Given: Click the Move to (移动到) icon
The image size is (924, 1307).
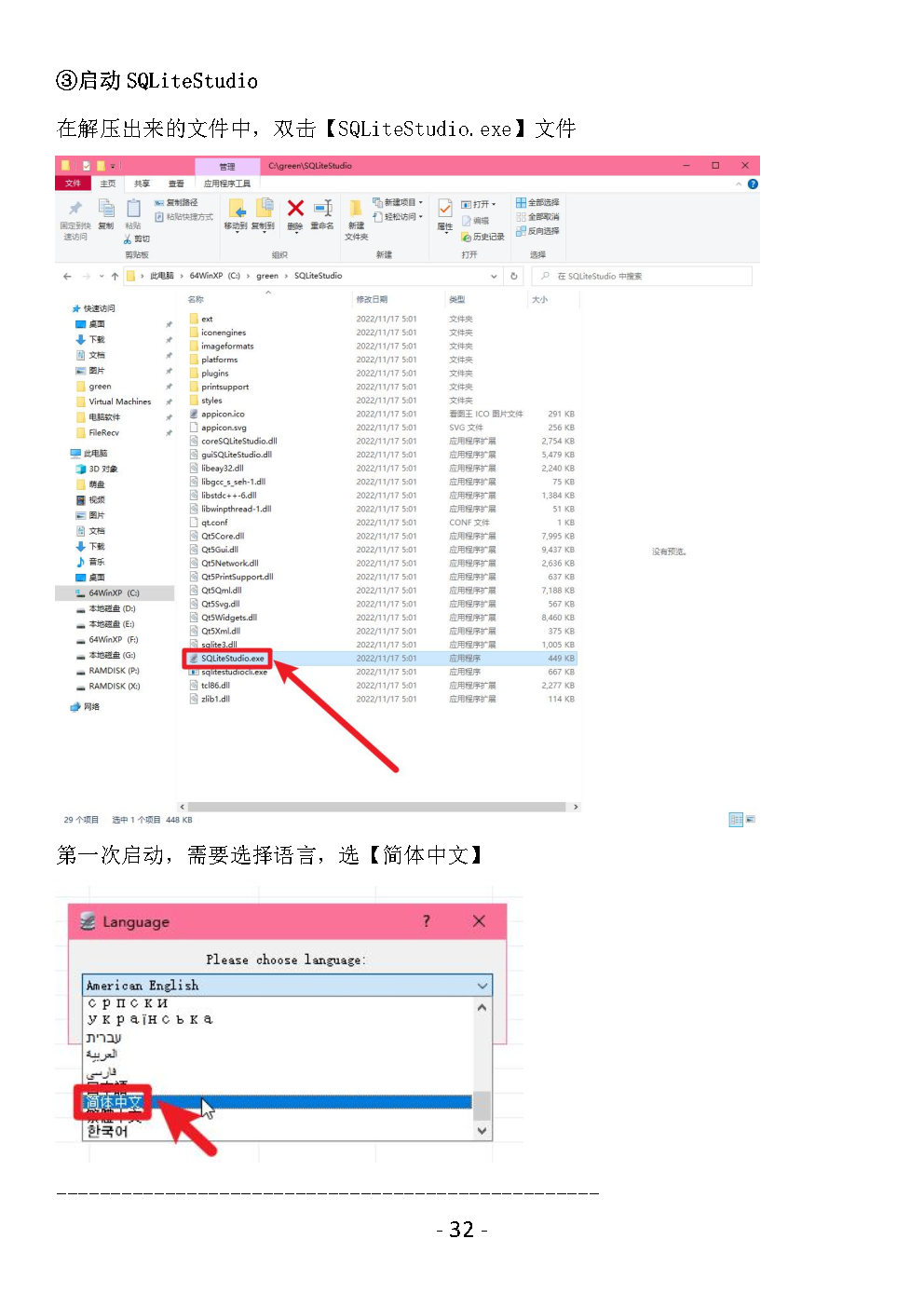Looking at the screenshot, I should tap(237, 209).
